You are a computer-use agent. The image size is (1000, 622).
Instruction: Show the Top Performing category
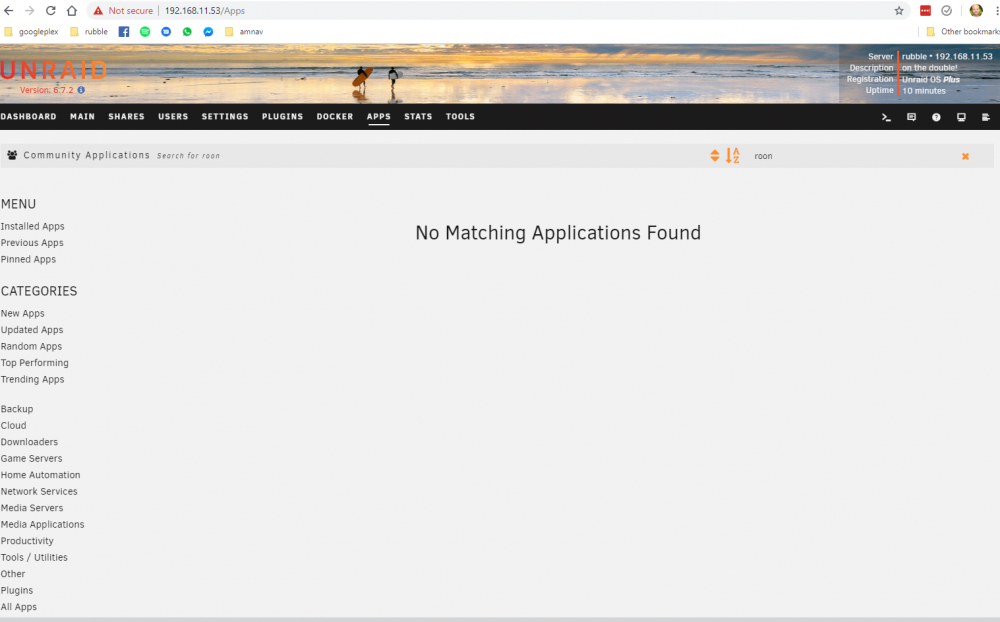click(x=34, y=363)
